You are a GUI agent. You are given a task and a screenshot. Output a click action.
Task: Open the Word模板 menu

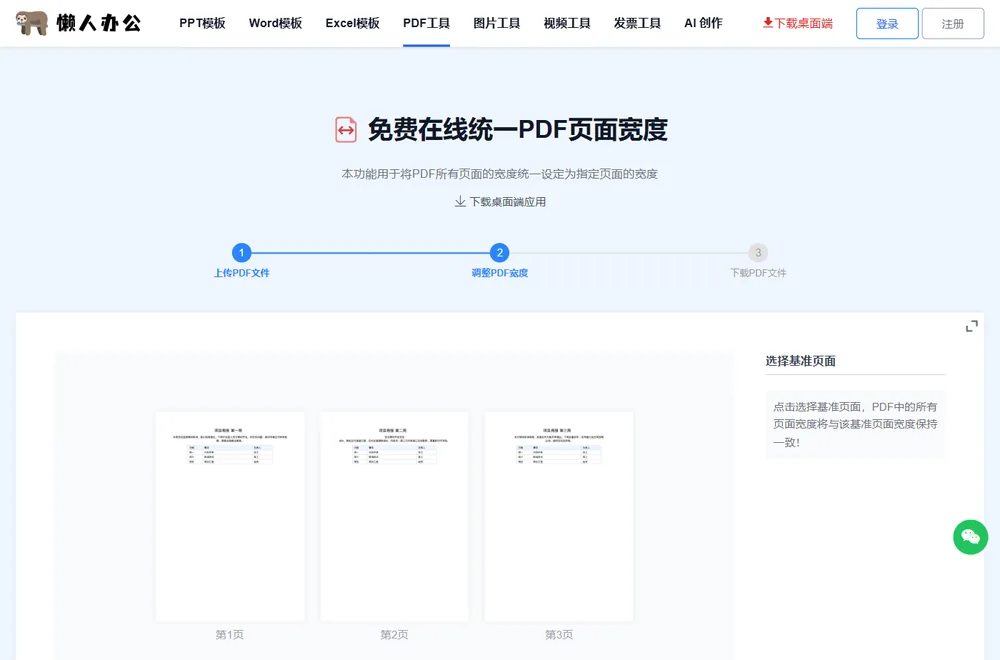(x=276, y=24)
